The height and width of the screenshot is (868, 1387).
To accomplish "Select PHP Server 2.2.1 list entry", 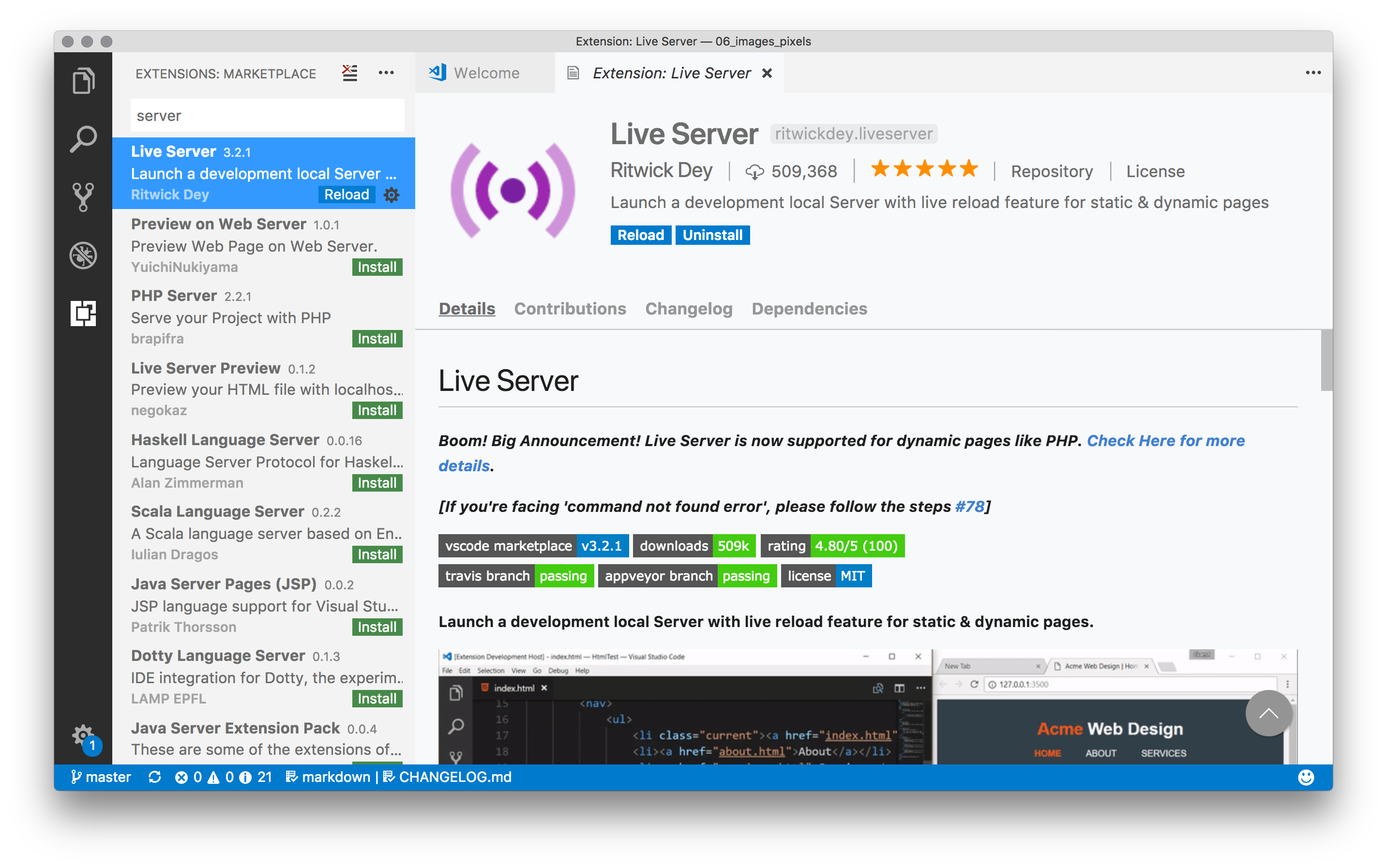I will (x=263, y=317).
